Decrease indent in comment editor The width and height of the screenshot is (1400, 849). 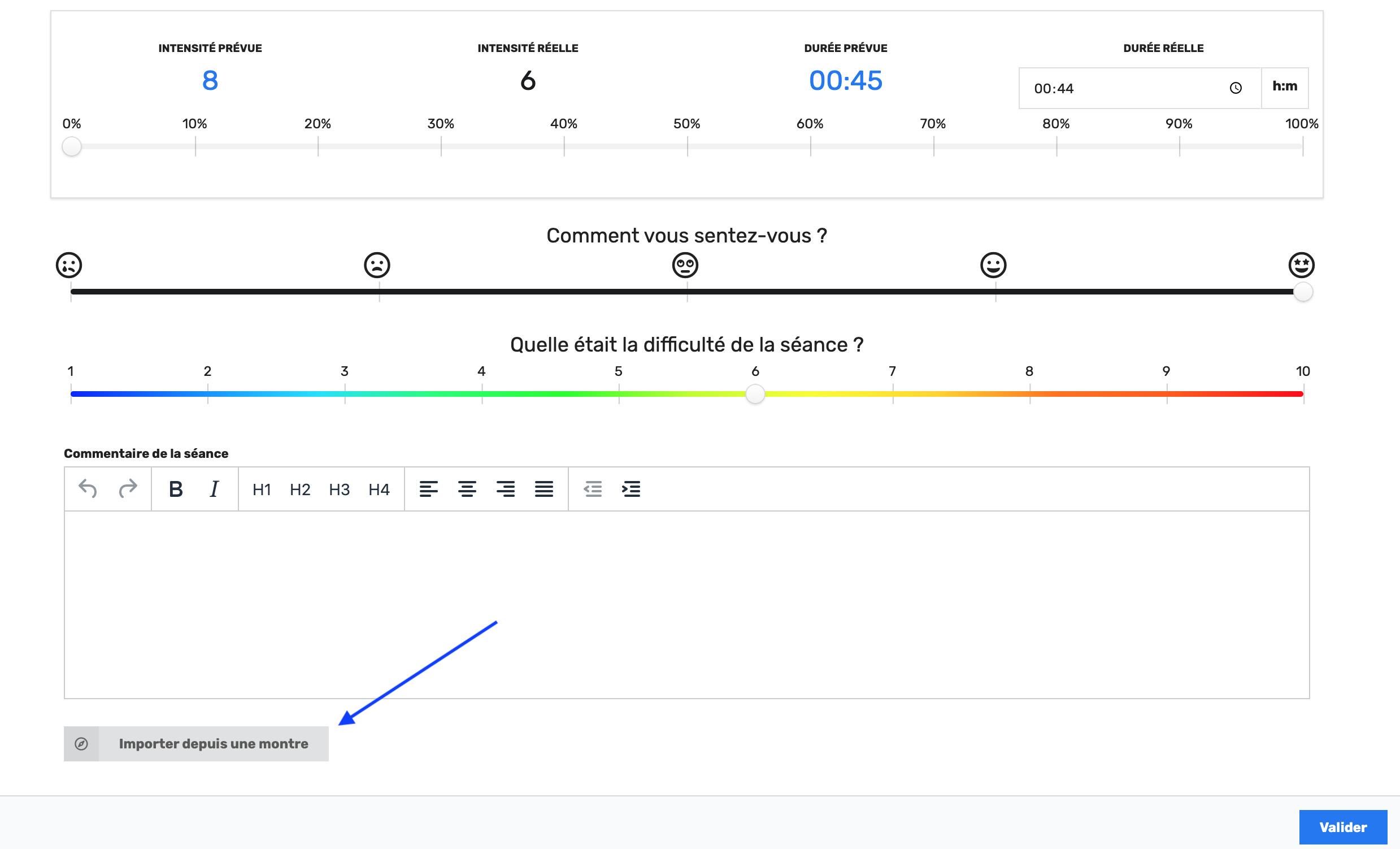point(593,489)
